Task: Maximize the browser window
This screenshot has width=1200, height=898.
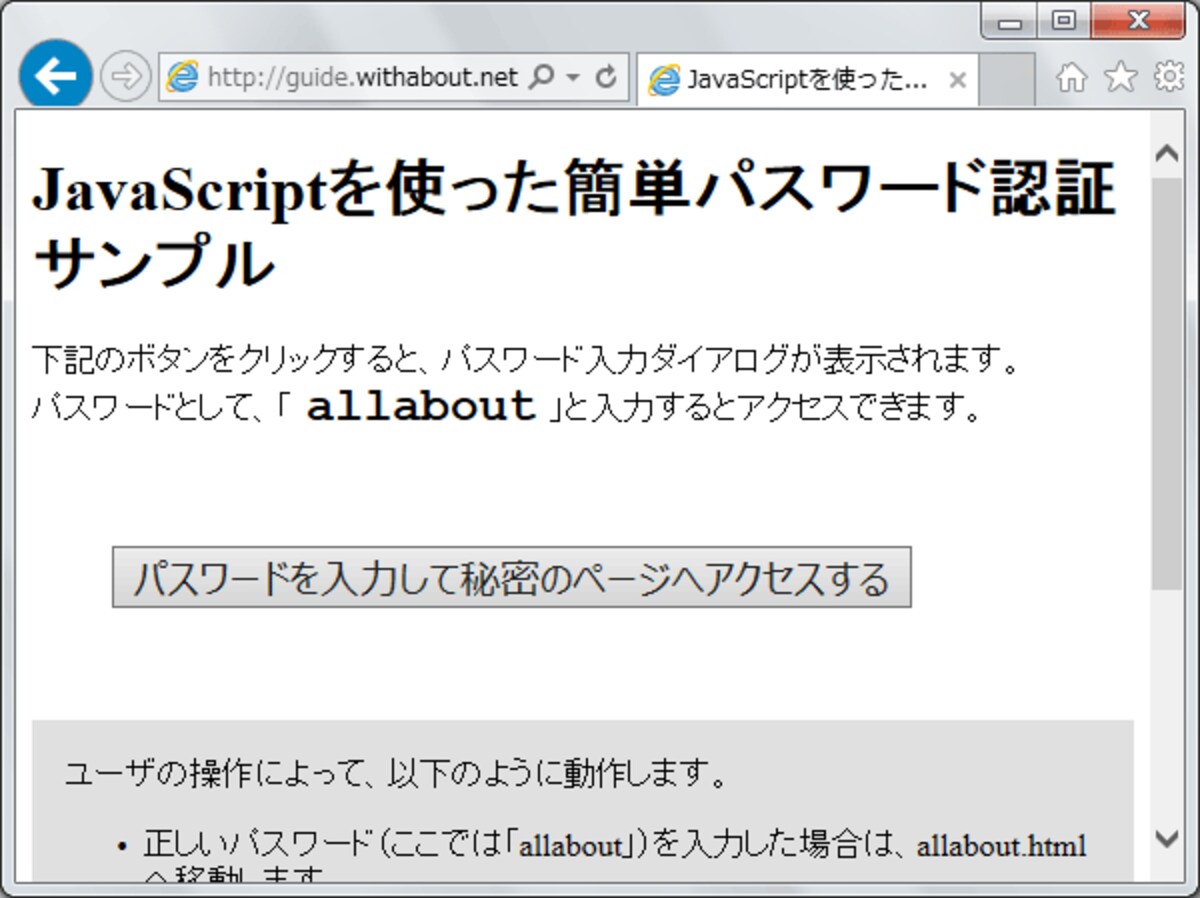Action: coord(1064,22)
